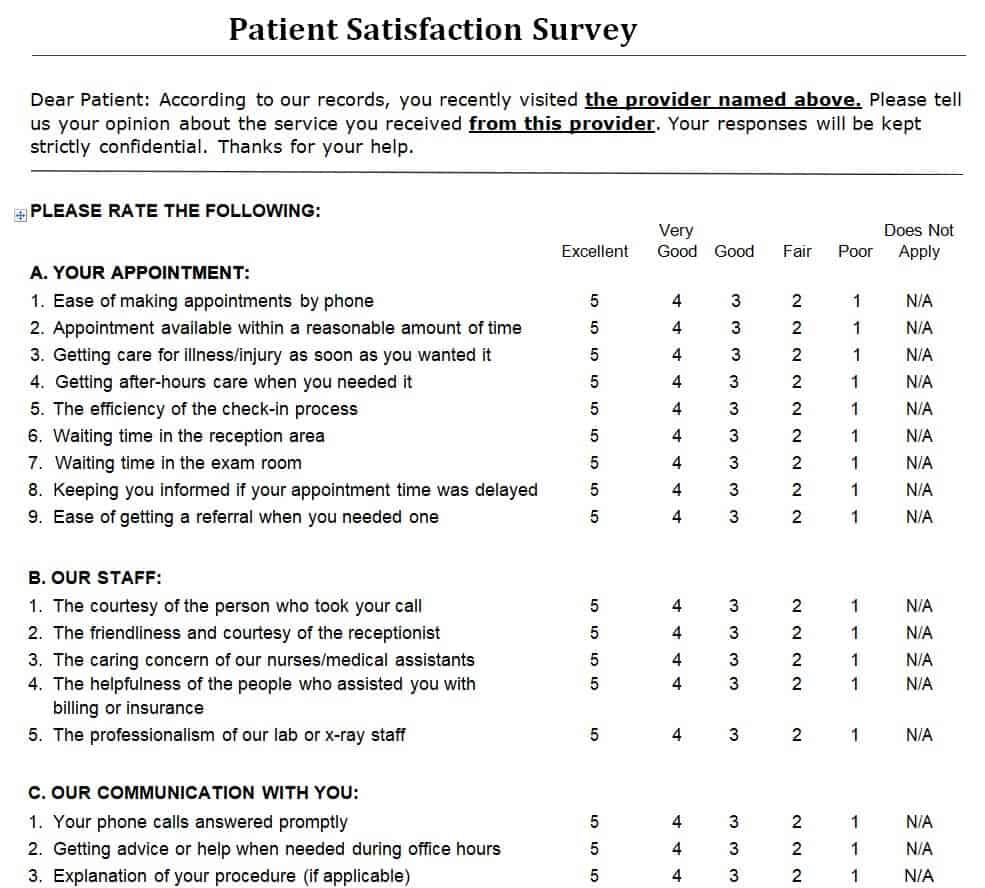Select N/A for courtesy of person who took call
The height and width of the screenshot is (888, 985).
(x=918, y=606)
